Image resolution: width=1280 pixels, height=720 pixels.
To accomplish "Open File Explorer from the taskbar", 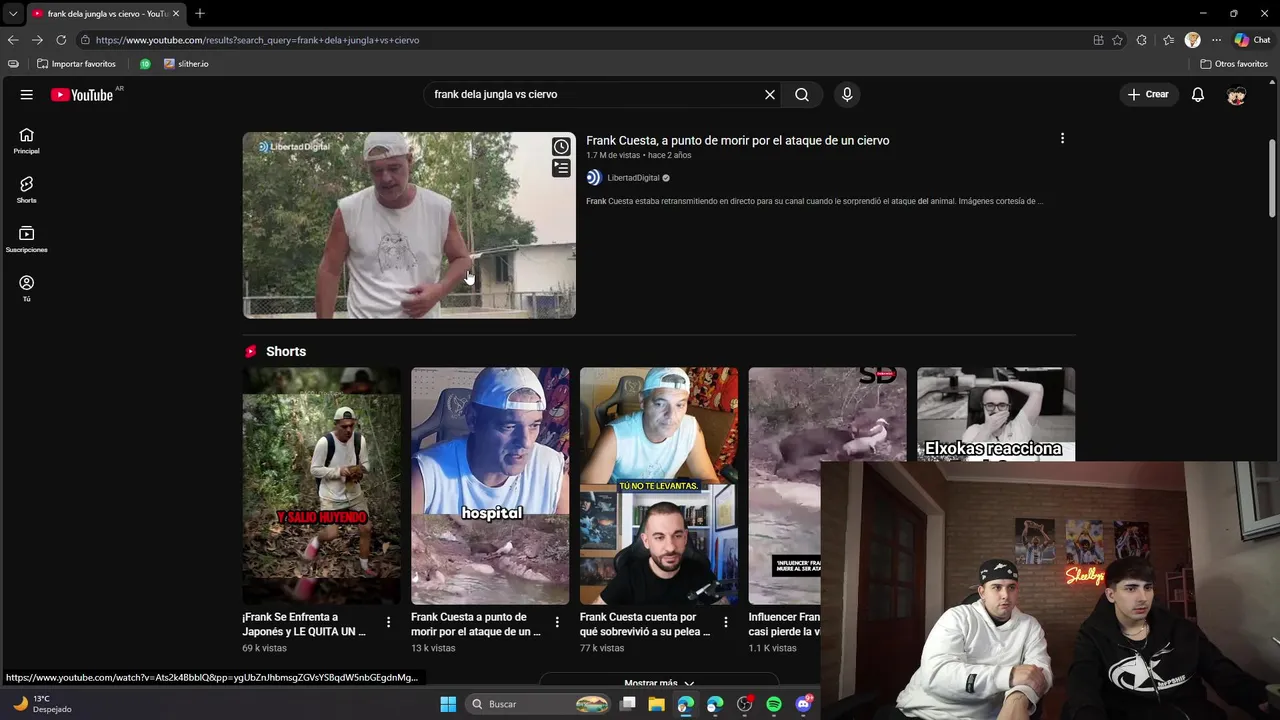I will click(657, 704).
